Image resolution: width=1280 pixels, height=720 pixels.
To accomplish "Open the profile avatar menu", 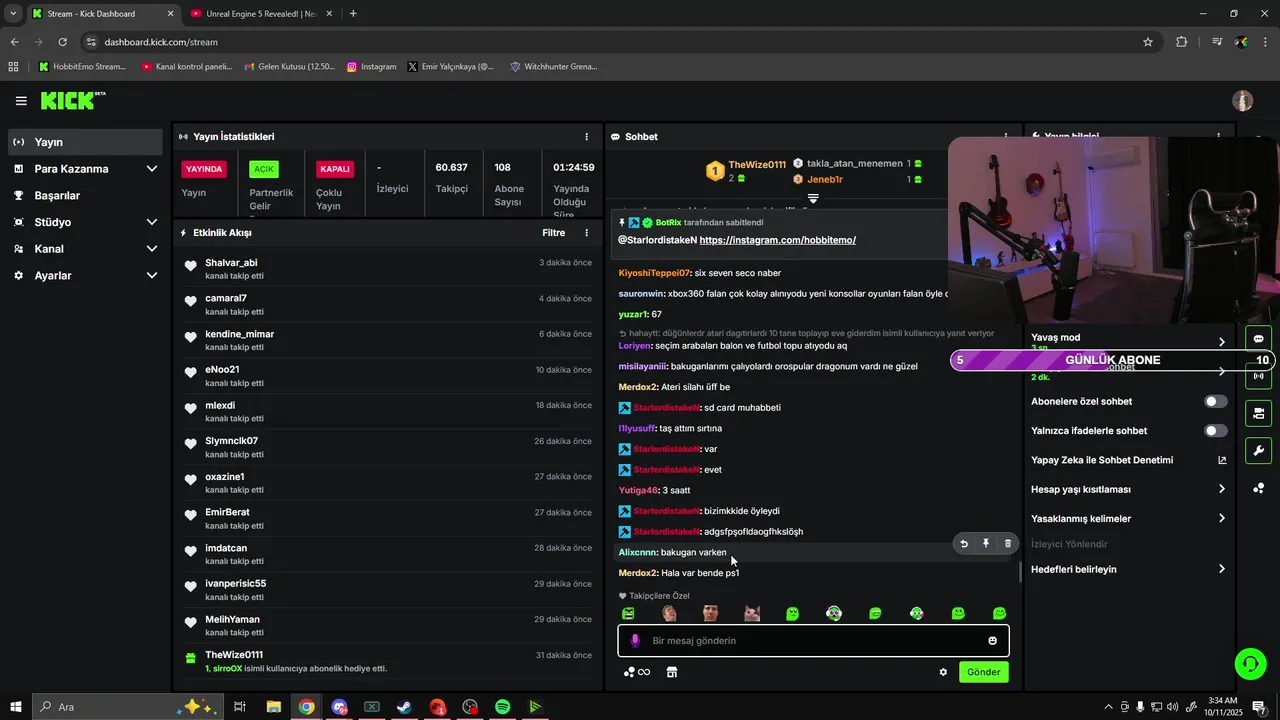I will 1243,101.
